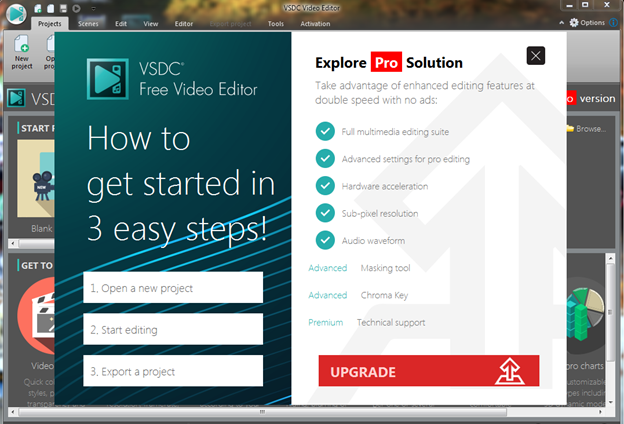This screenshot has width=624, height=424.
Task: Click checkmark beside Hardware acceleration
Action: [x=325, y=186]
